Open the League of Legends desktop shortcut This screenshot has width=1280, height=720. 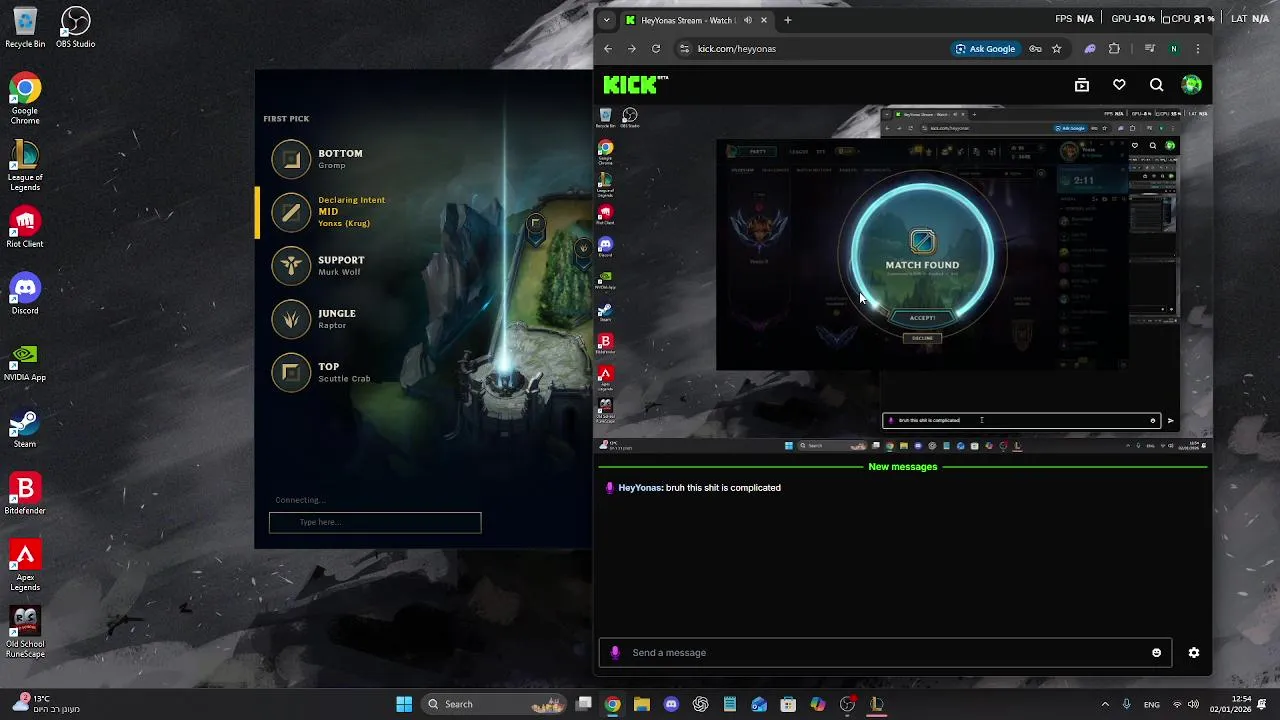point(25,166)
